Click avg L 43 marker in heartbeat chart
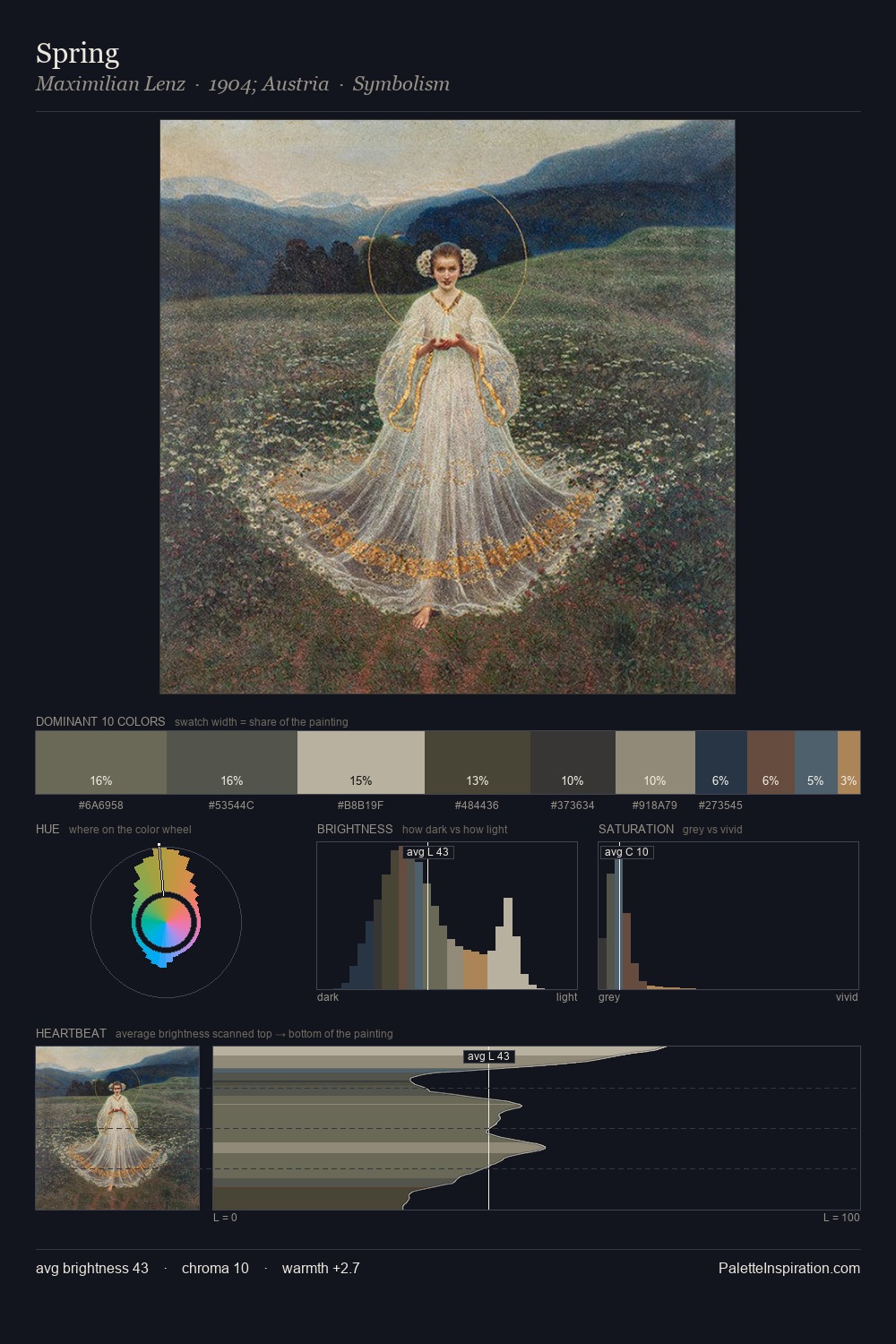Viewport: 896px width, 1344px height. coord(488,1056)
